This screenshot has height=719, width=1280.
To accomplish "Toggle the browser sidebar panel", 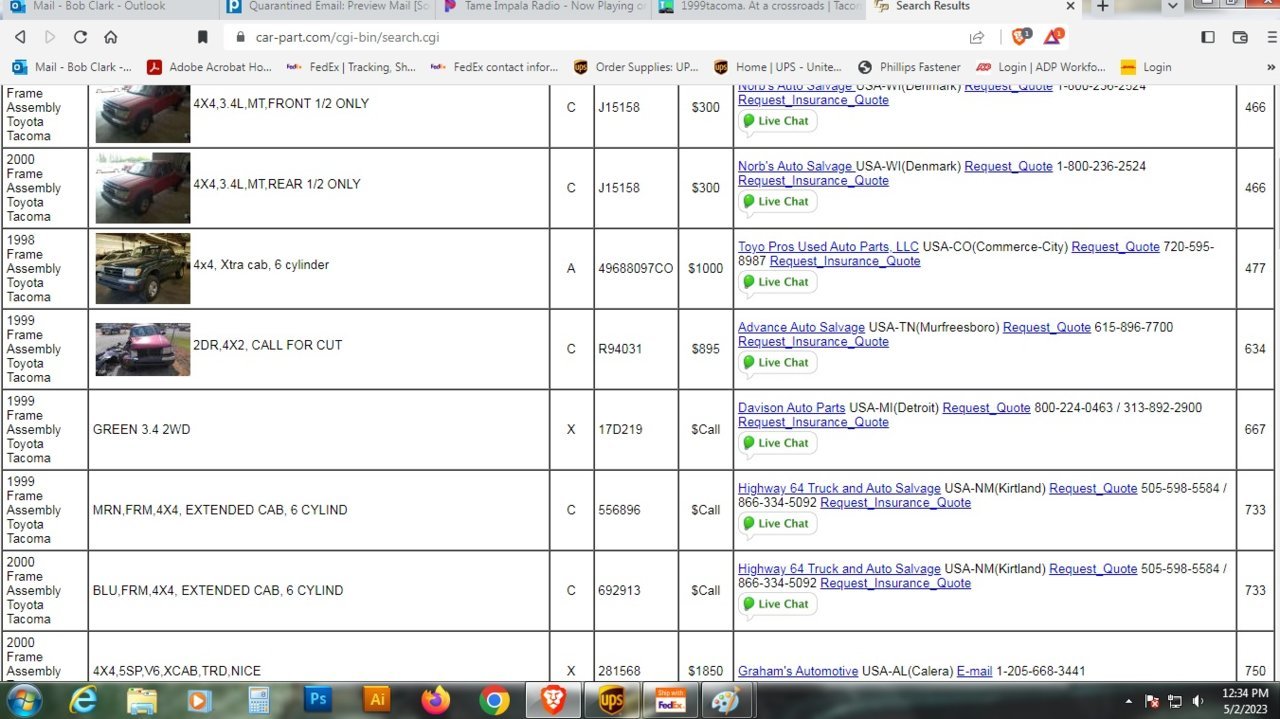I will [1208, 37].
